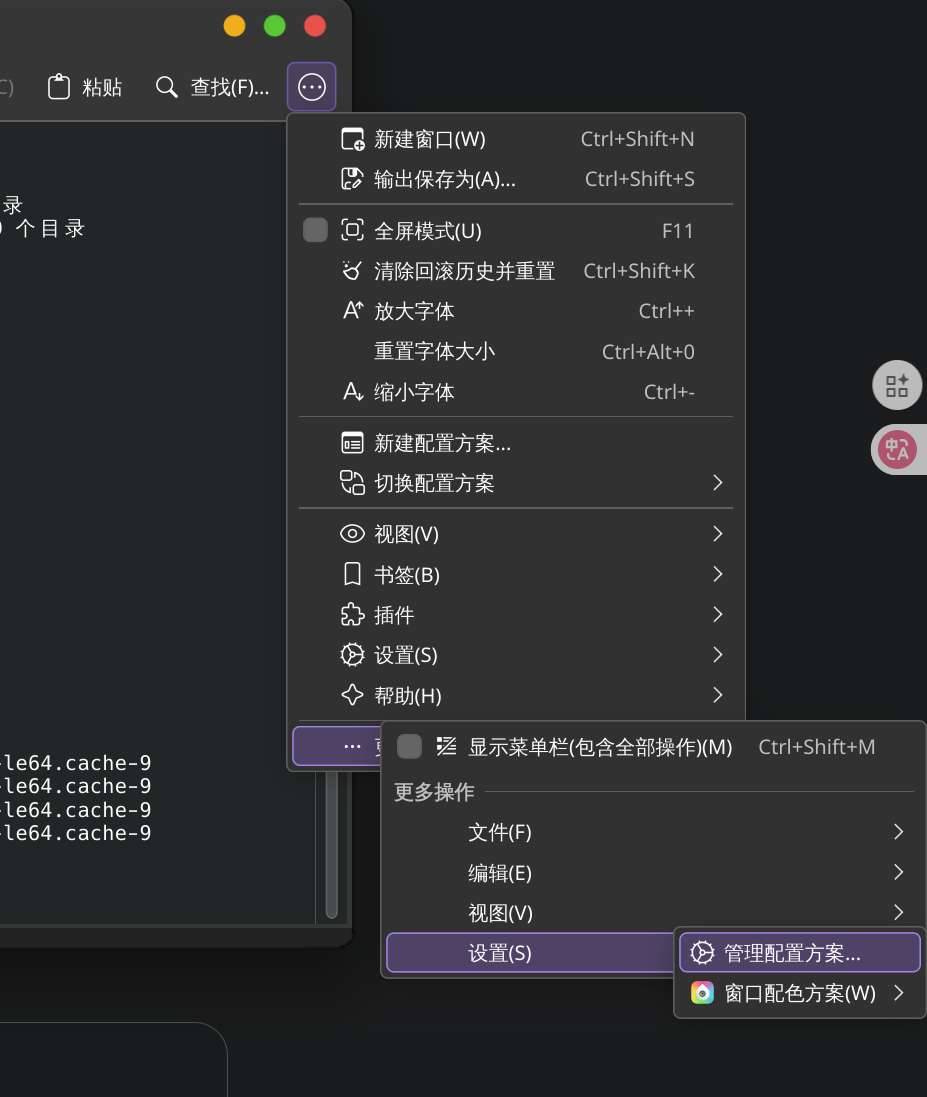Select the 放大字体 enlarge font icon

pyautogui.click(x=352, y=310)
